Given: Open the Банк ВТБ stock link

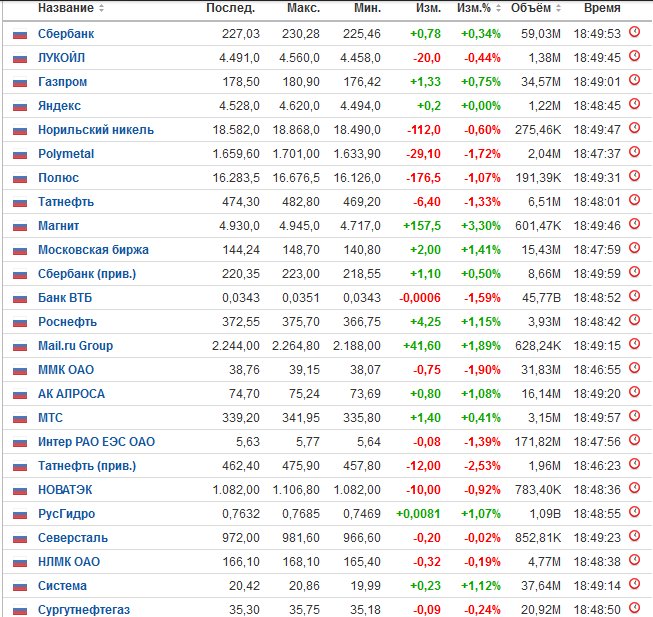Looking at the screenshot, I should pyautogui.click(x=65, y=298).
